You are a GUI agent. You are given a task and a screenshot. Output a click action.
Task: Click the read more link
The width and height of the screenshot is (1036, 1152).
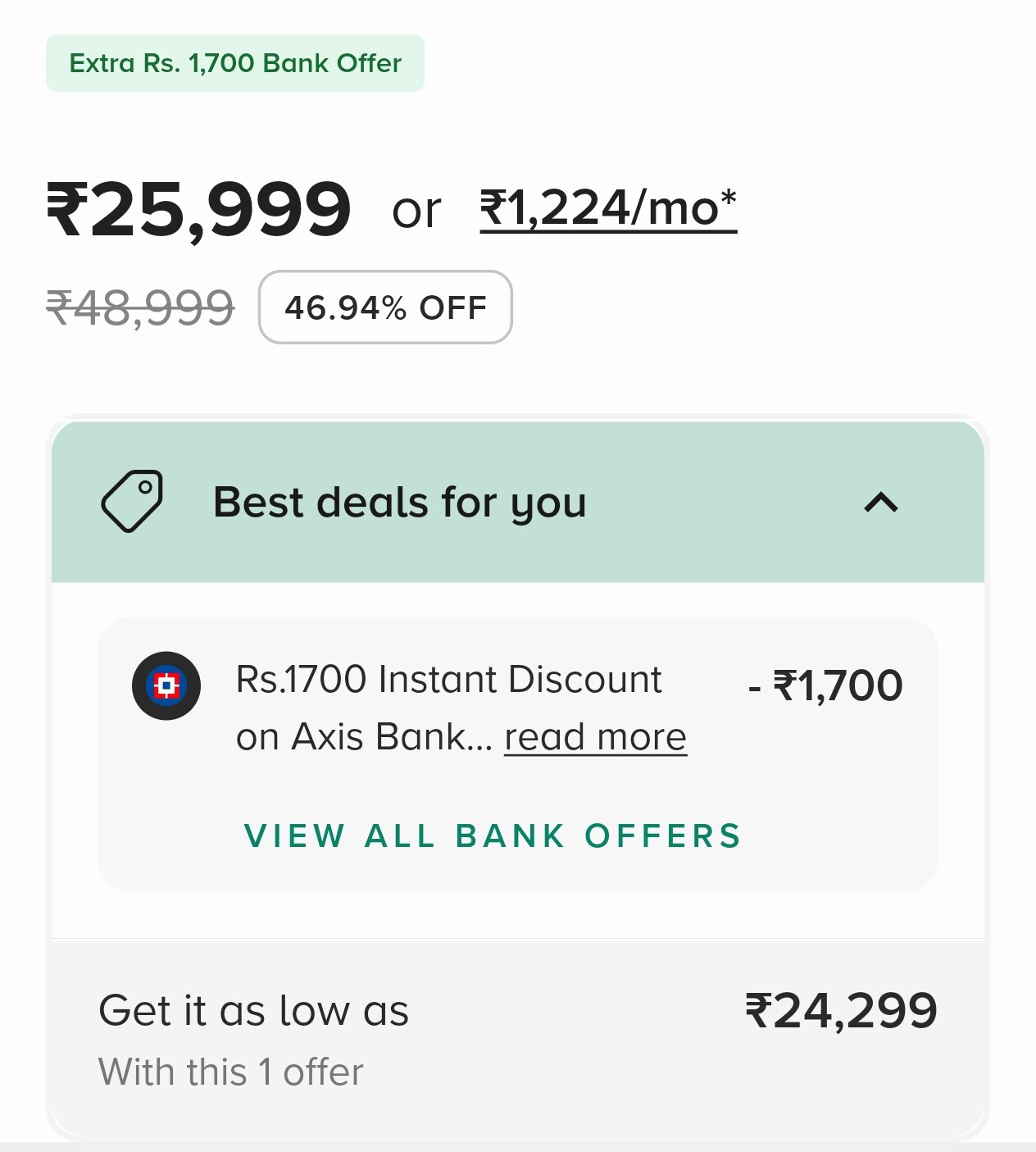click(595, 736)
